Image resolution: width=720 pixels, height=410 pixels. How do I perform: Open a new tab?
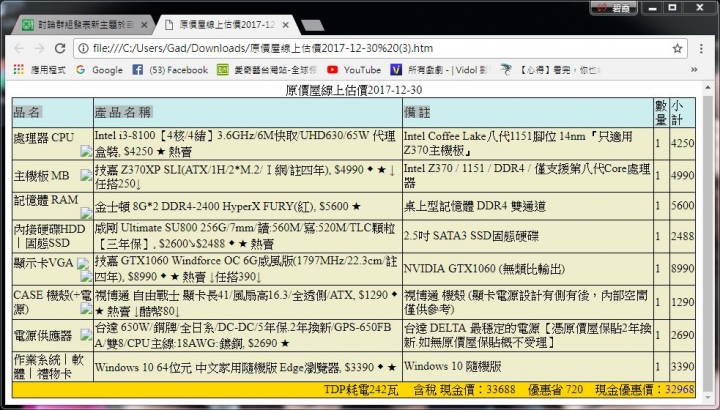point(313,25)
